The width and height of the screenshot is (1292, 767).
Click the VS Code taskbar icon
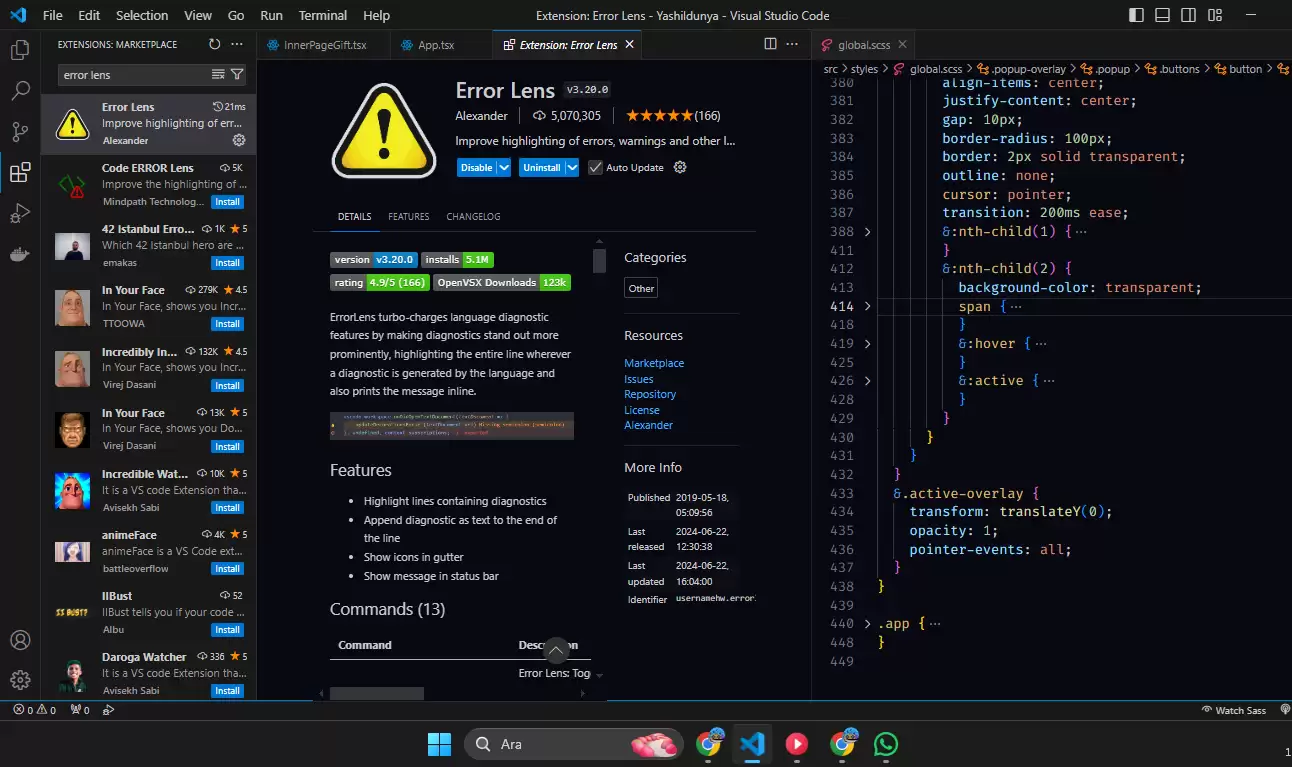point(752,744)
